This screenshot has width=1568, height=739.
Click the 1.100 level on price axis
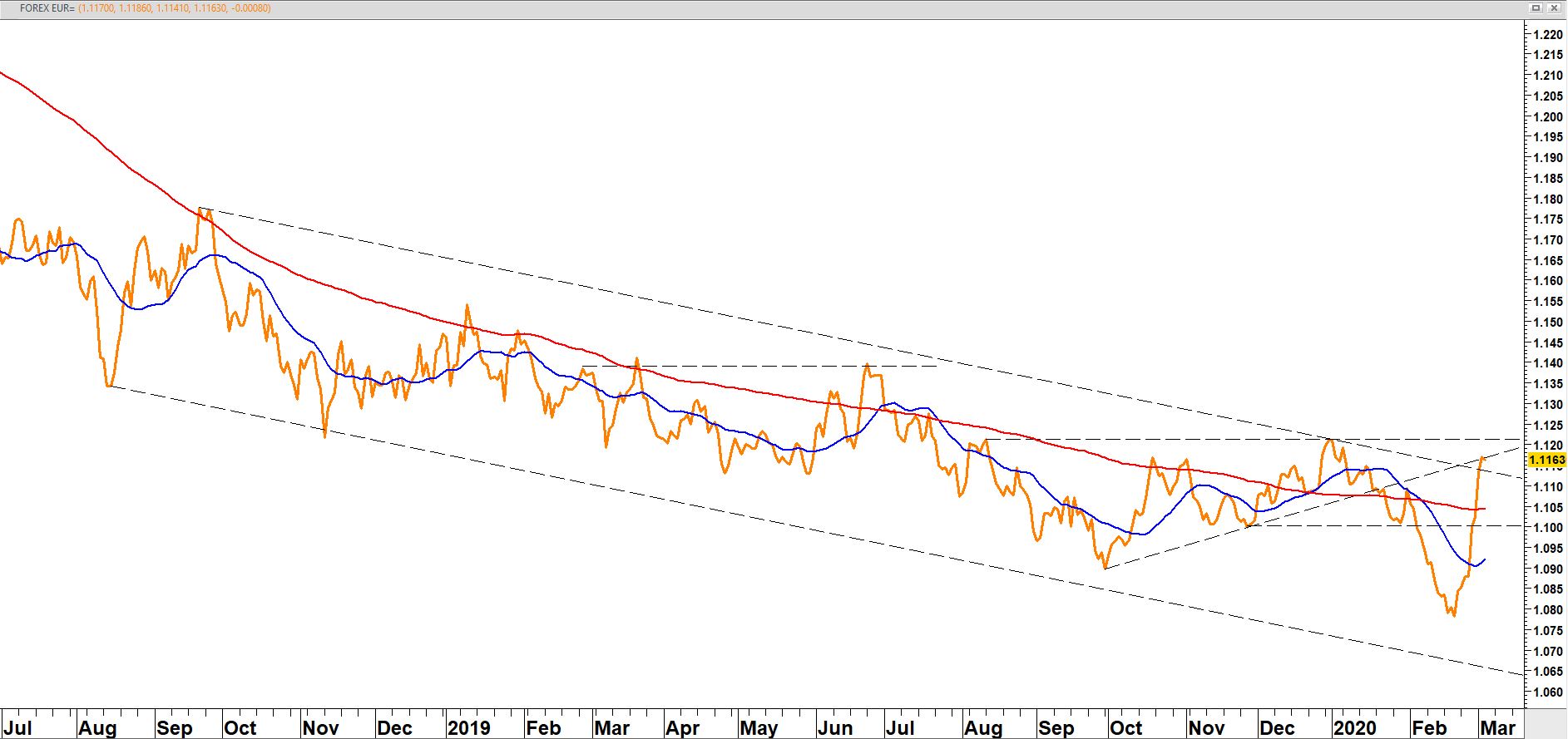click(x=1547, y=528)
